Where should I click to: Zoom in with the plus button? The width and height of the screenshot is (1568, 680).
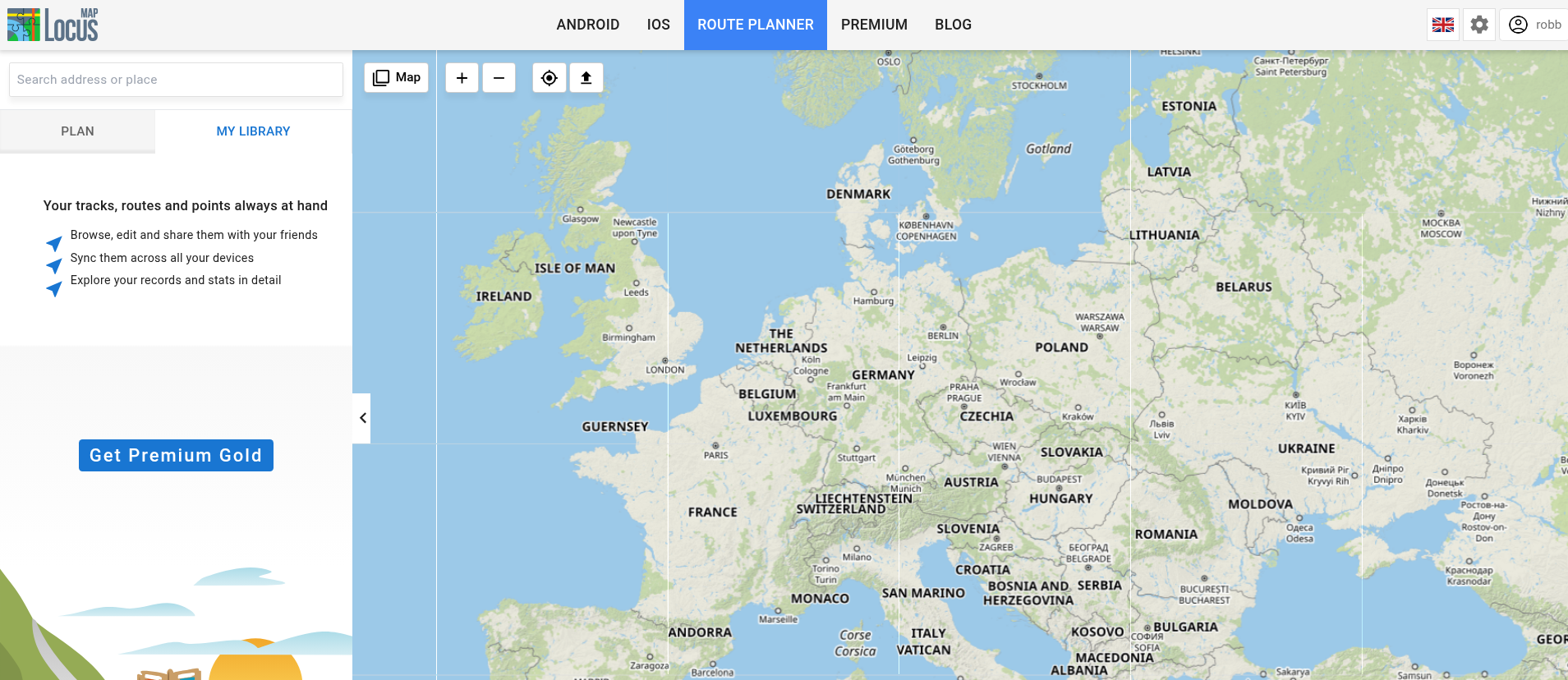(x=462, y=78)
